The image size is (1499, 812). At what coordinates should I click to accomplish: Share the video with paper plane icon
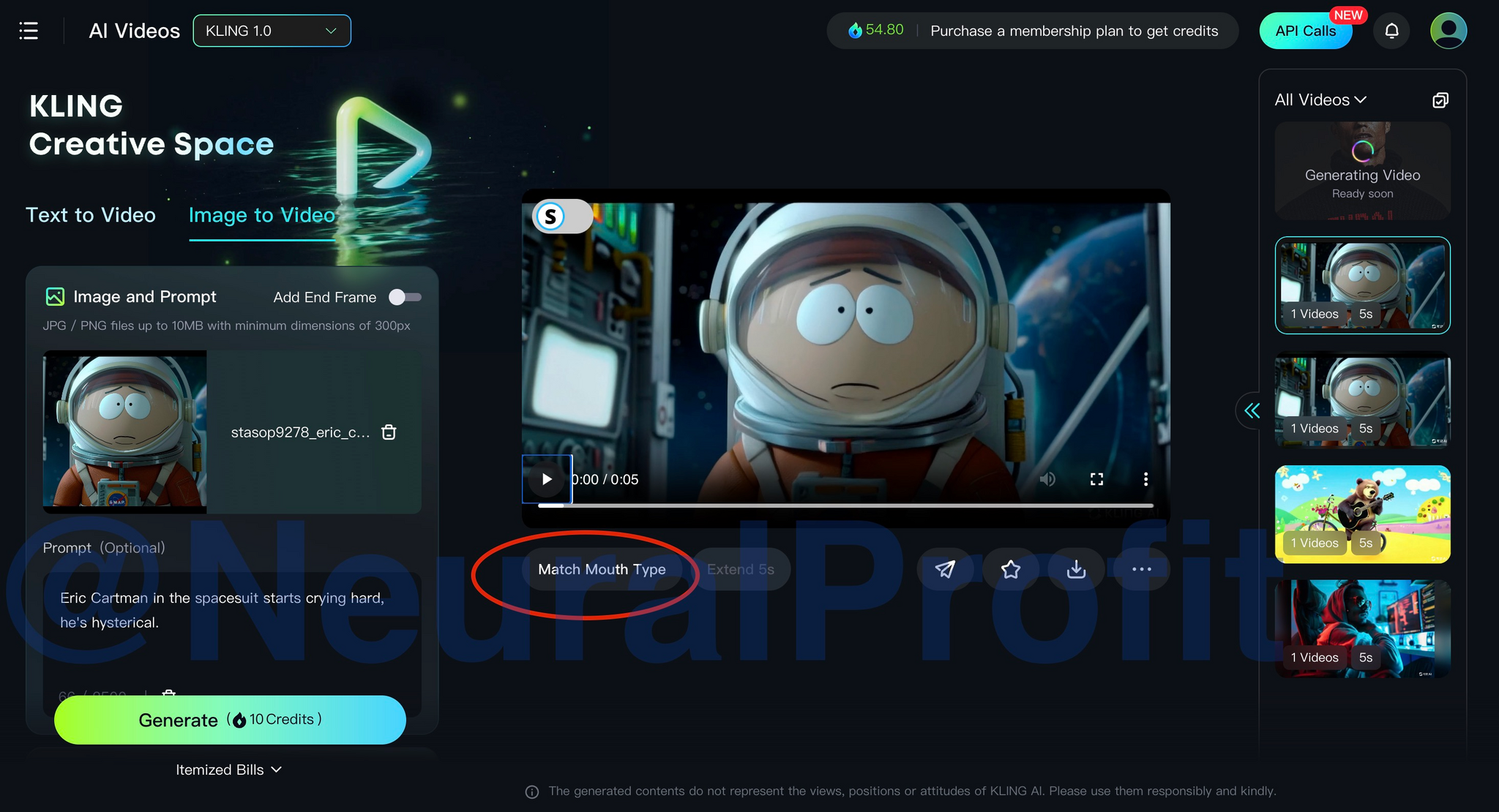coord(945,569)
